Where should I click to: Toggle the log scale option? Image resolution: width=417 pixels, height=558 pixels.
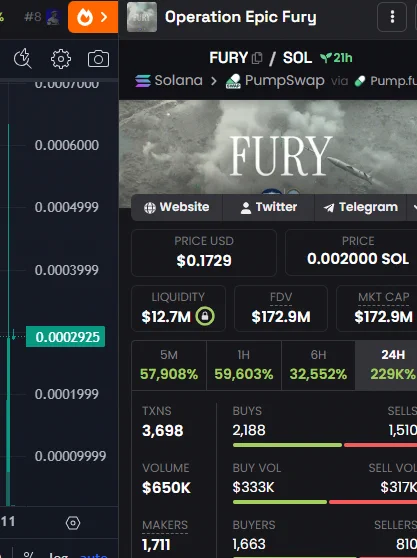click(x=58, y=555)
